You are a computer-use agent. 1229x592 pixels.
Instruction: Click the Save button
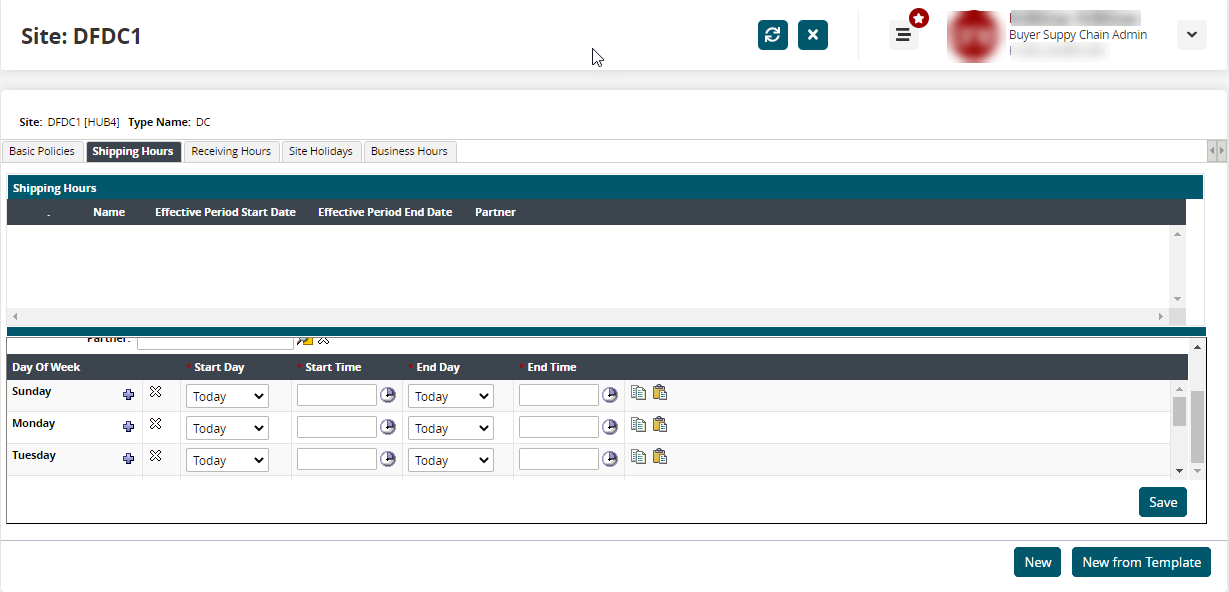1162,502
